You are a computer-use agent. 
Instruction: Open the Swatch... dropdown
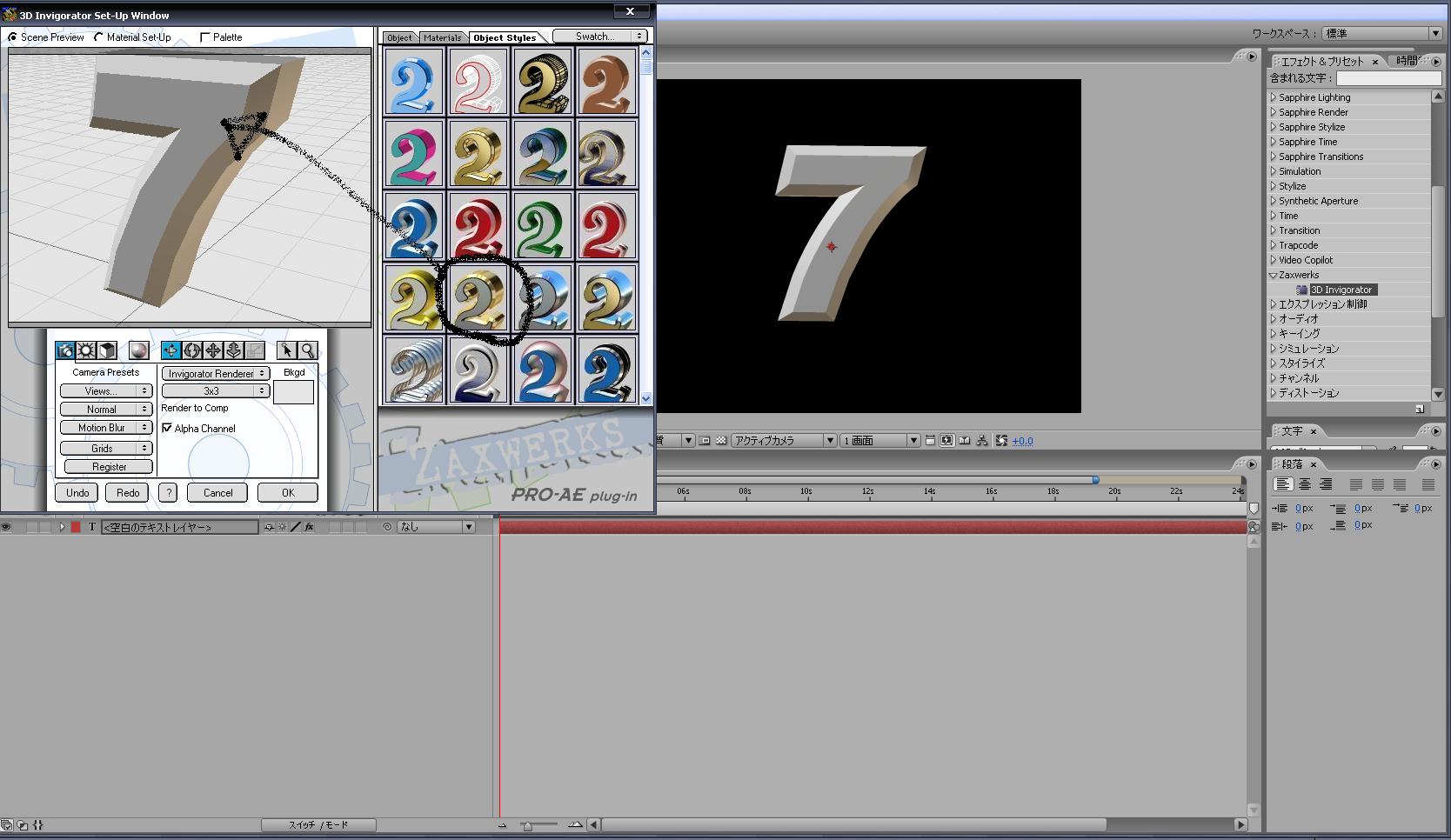coord(599,37)
